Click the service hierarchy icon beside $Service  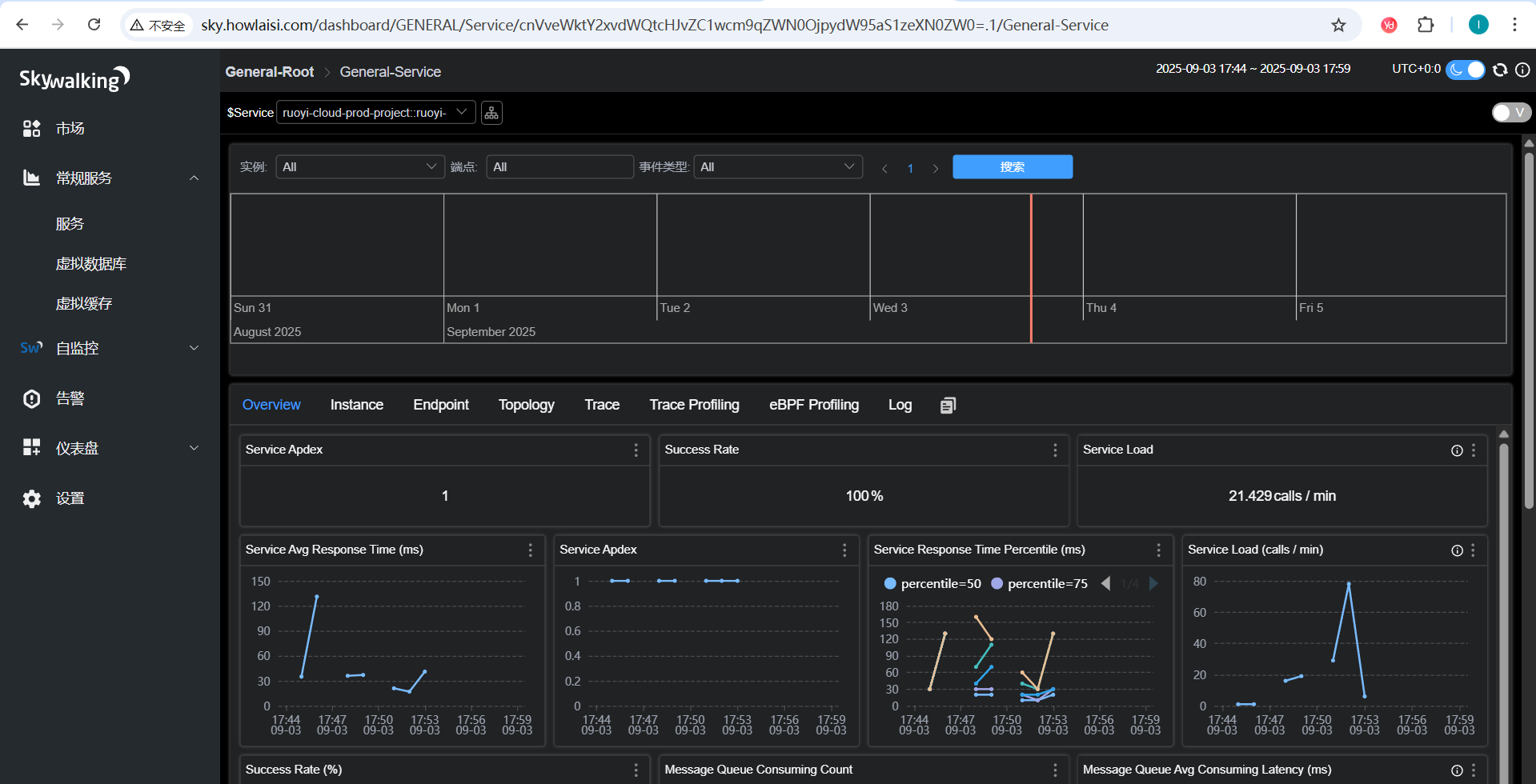point(491,113)
